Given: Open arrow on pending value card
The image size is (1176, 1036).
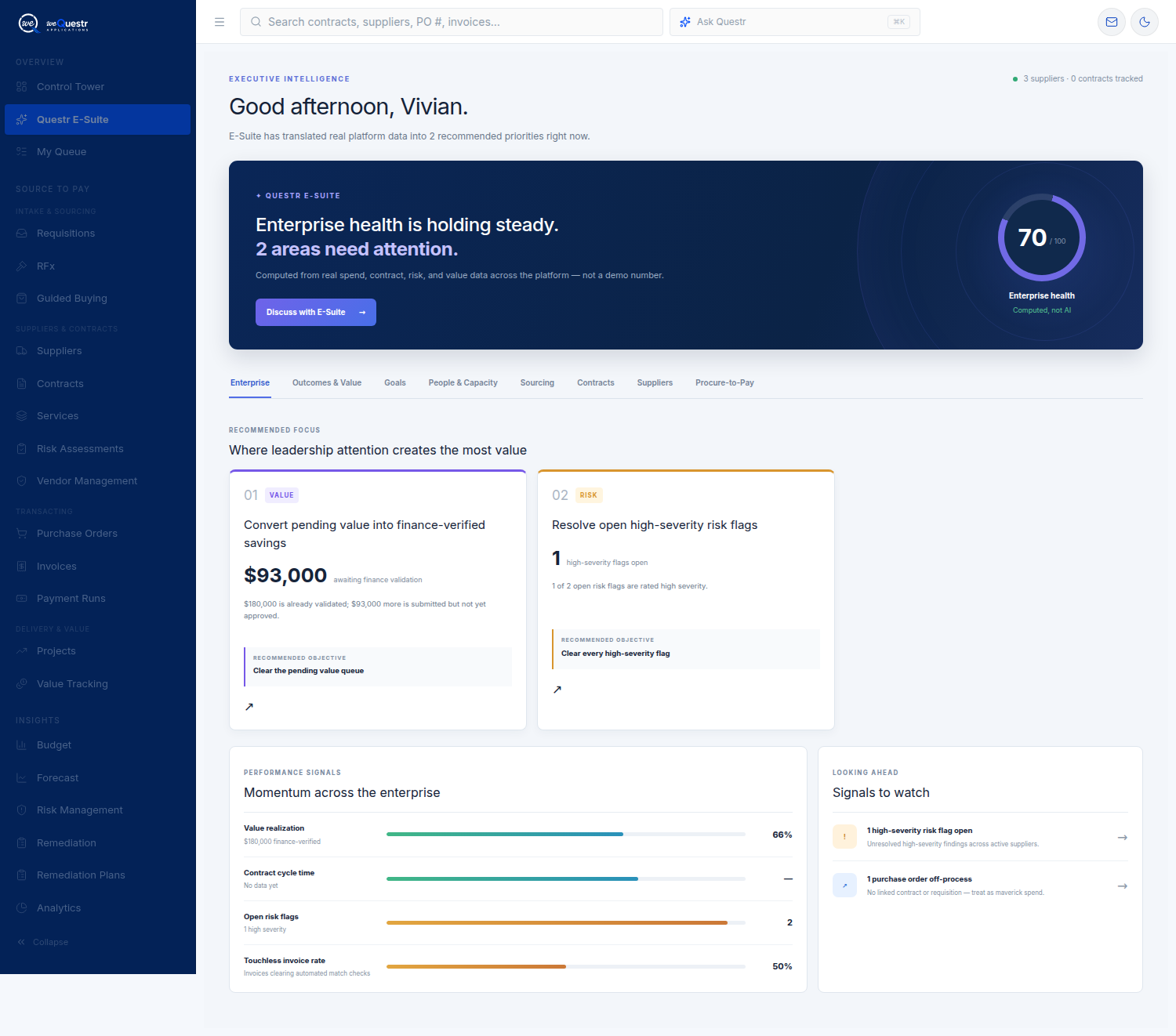Looking at the screenshot, I should [249, 707].
